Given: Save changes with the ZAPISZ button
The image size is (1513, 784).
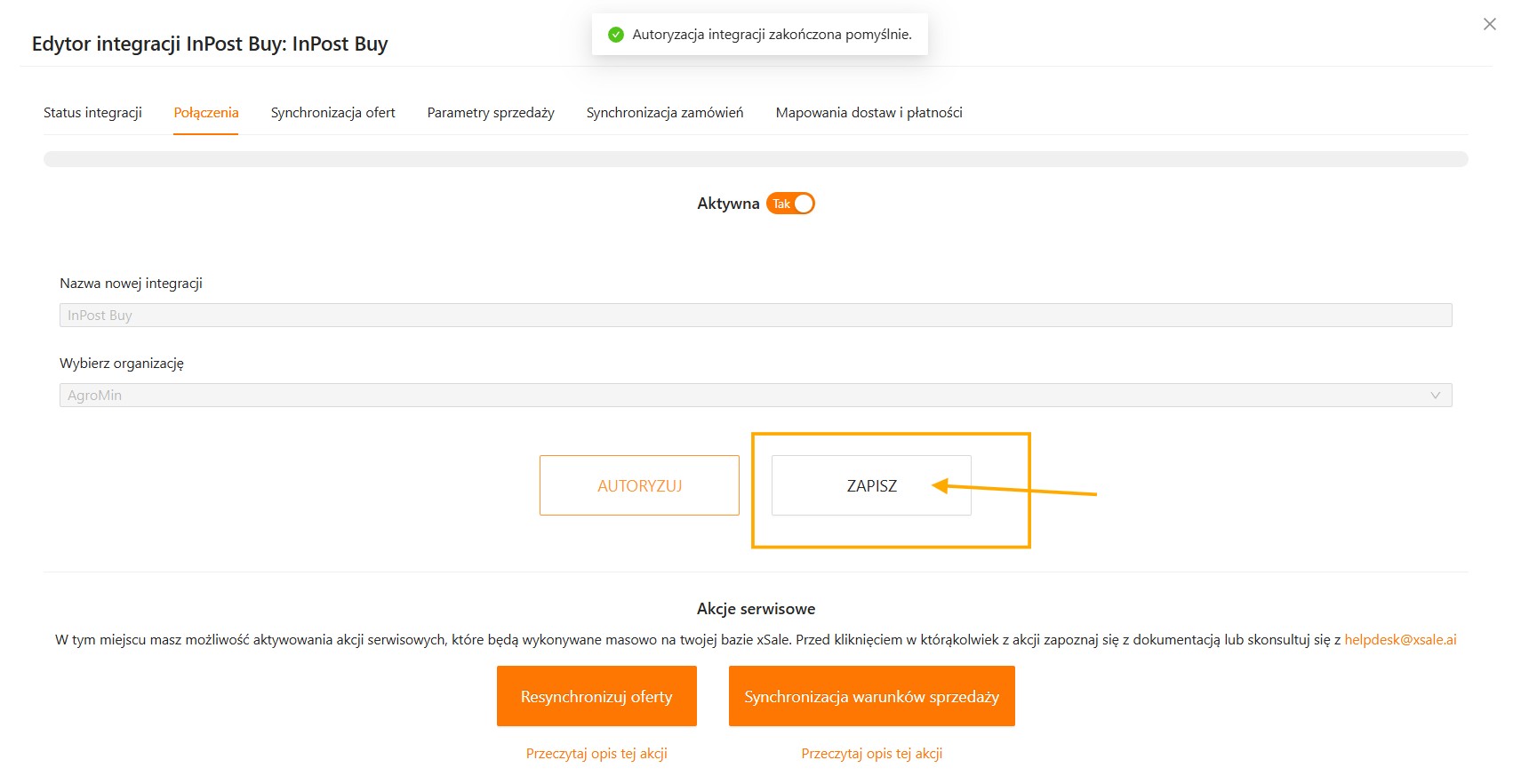Looking at the screenshot, I should pos(871,485).
